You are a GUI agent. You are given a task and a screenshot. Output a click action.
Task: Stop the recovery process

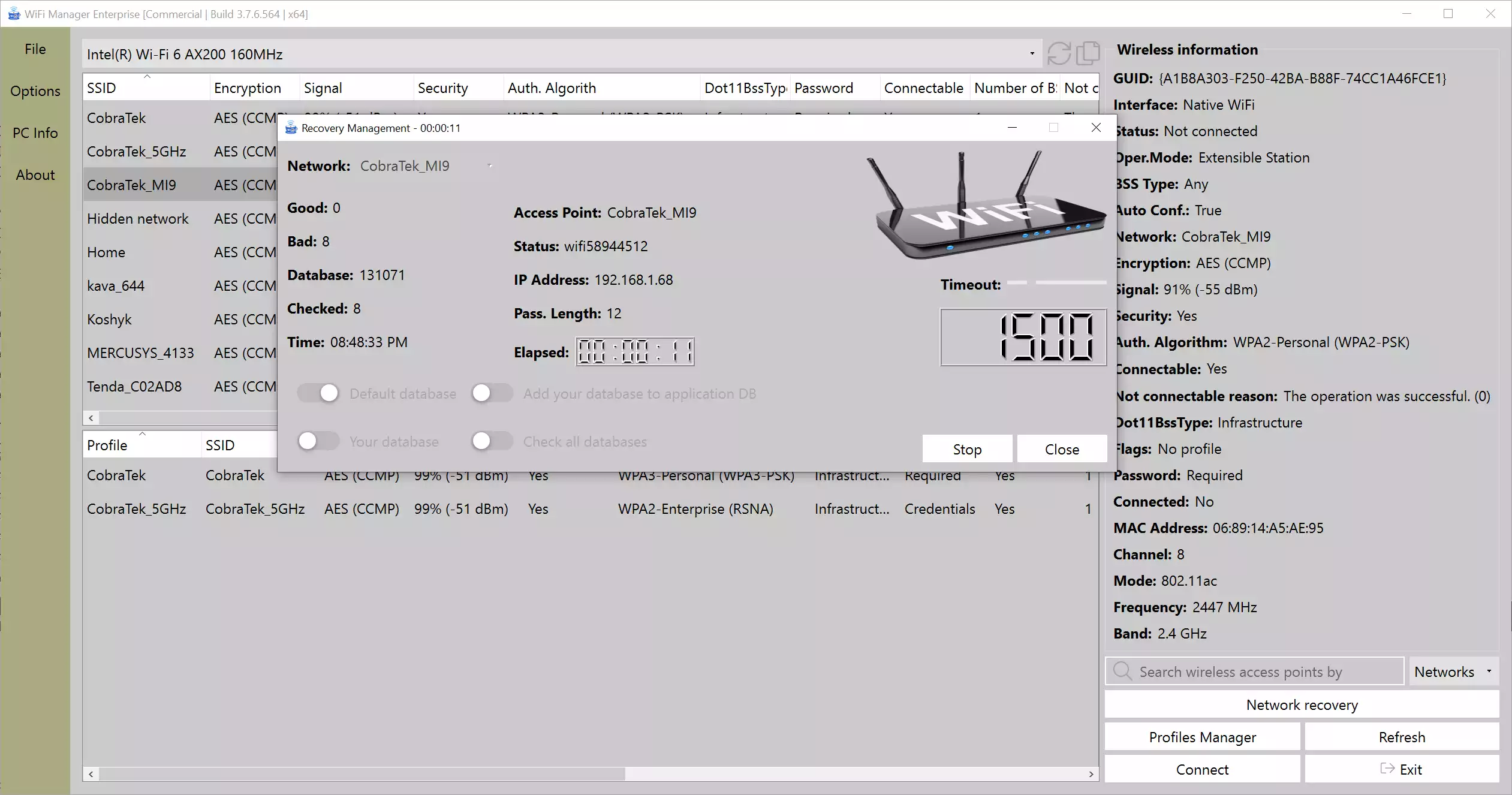click(x=967, y=449)
